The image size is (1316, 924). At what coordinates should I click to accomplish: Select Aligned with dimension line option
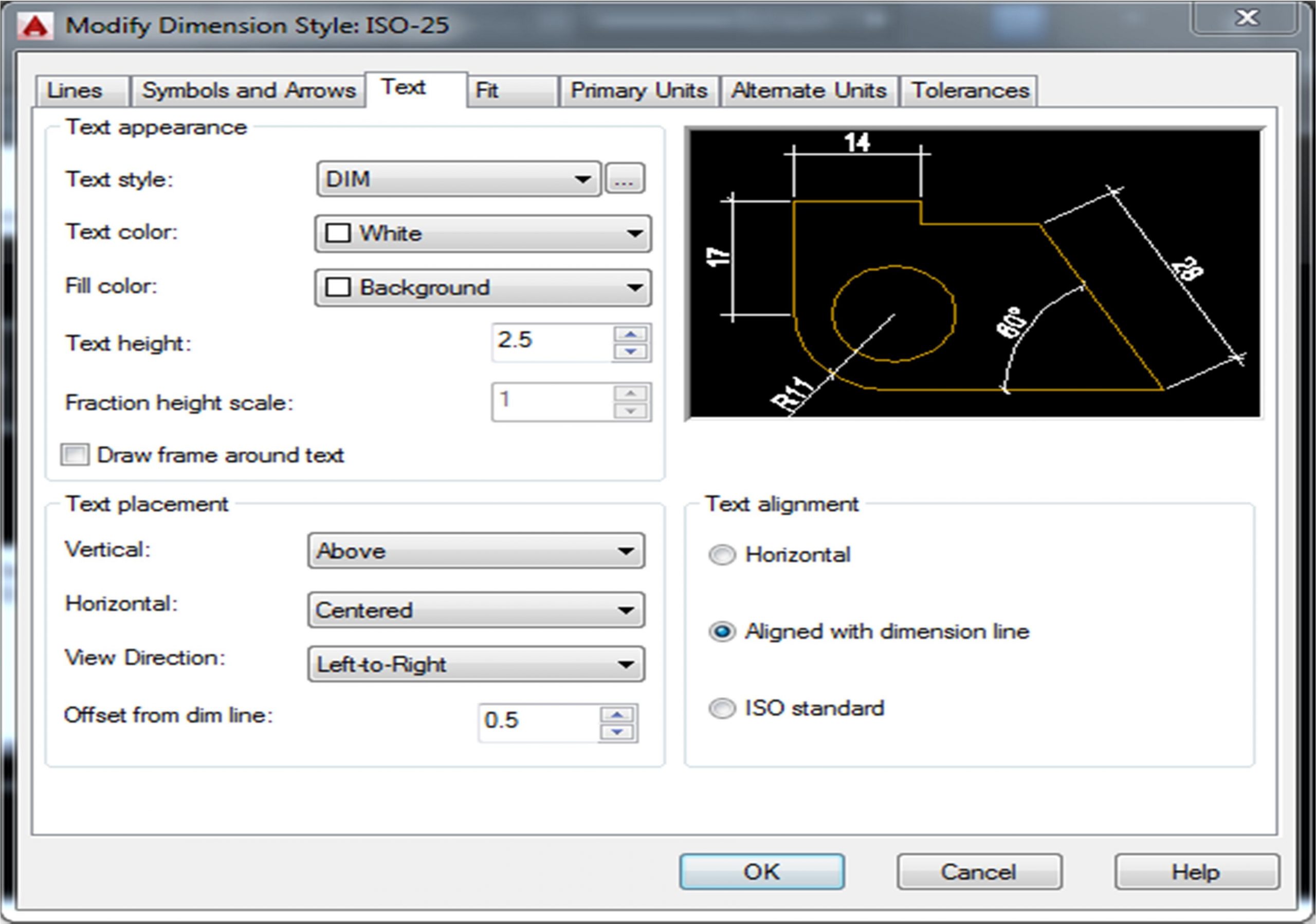coord(722,631)
